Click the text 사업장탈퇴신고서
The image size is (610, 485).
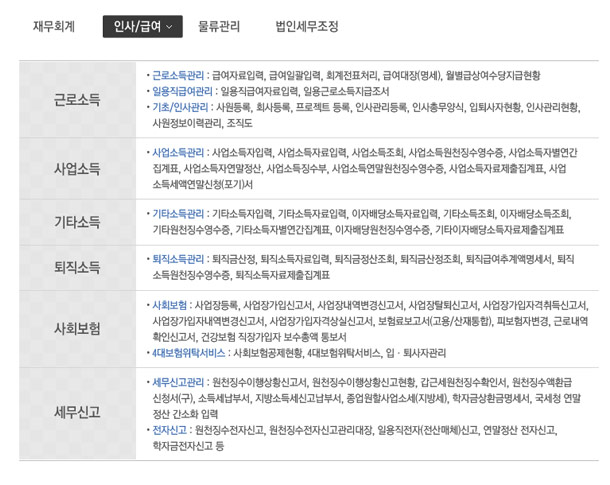point(443,305)
